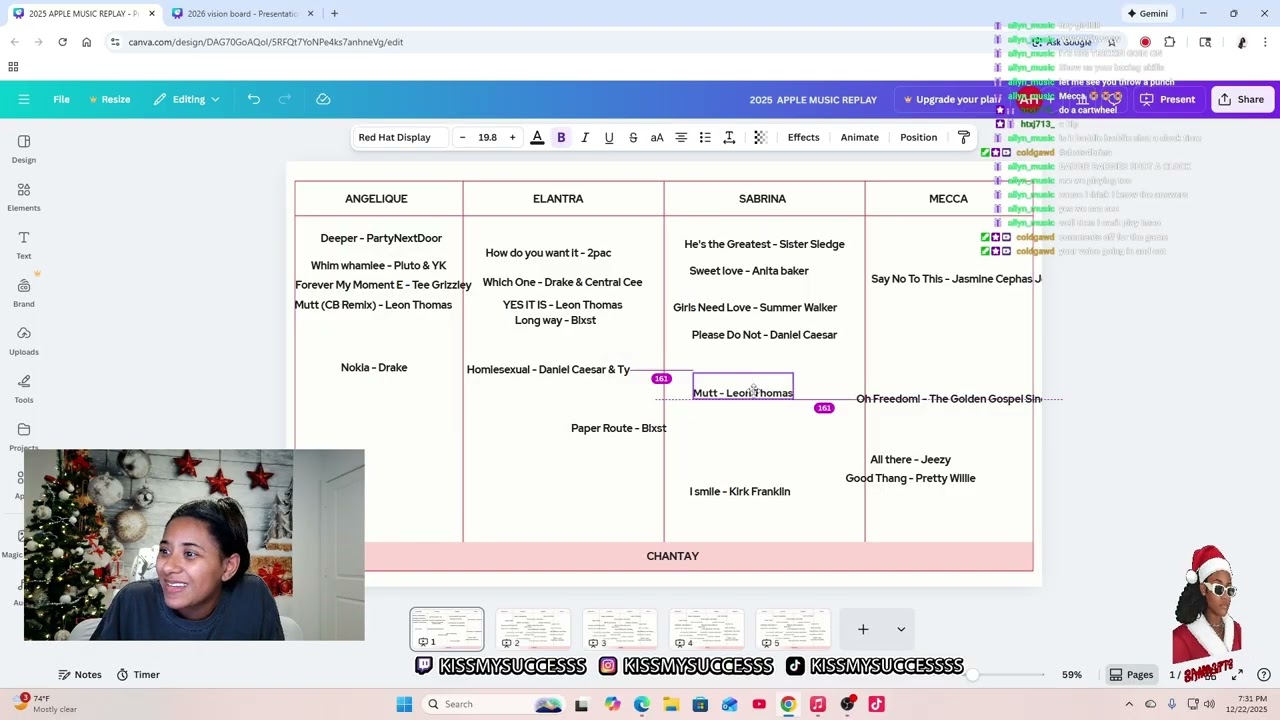
Task: Click the Windows taskbar Search box
Action: [x=493, y=704]
